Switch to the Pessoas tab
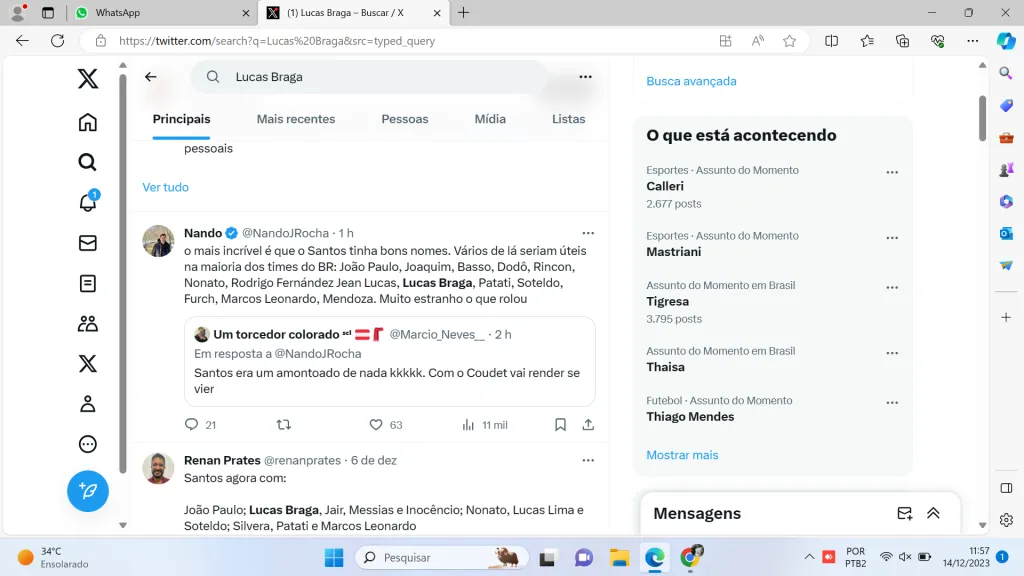Viewport: 1024px width, 576px height. point(405,119)
